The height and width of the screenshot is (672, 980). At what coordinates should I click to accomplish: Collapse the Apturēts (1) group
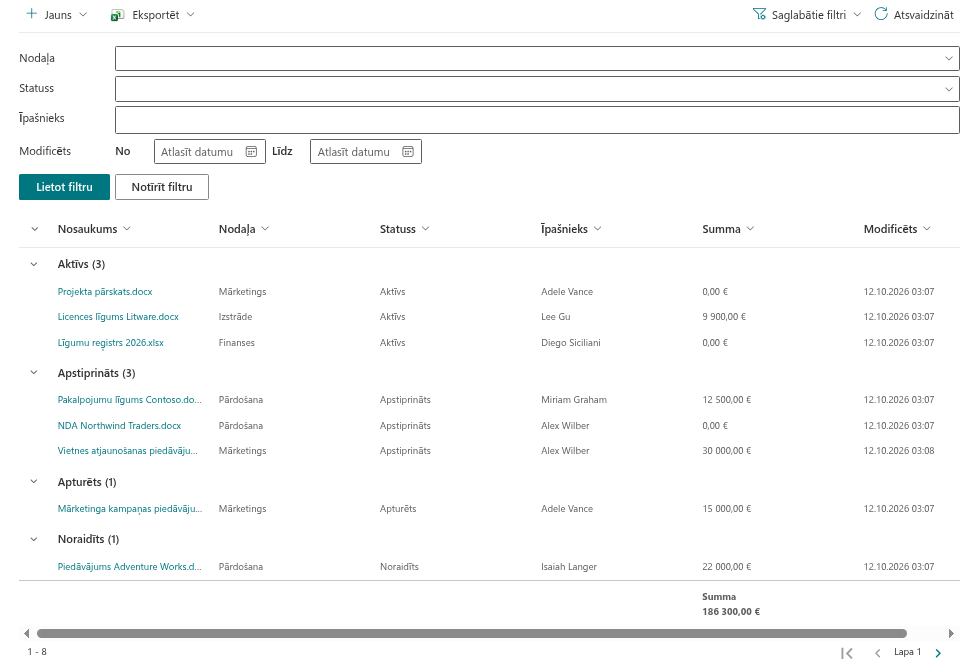coord(34,482)
